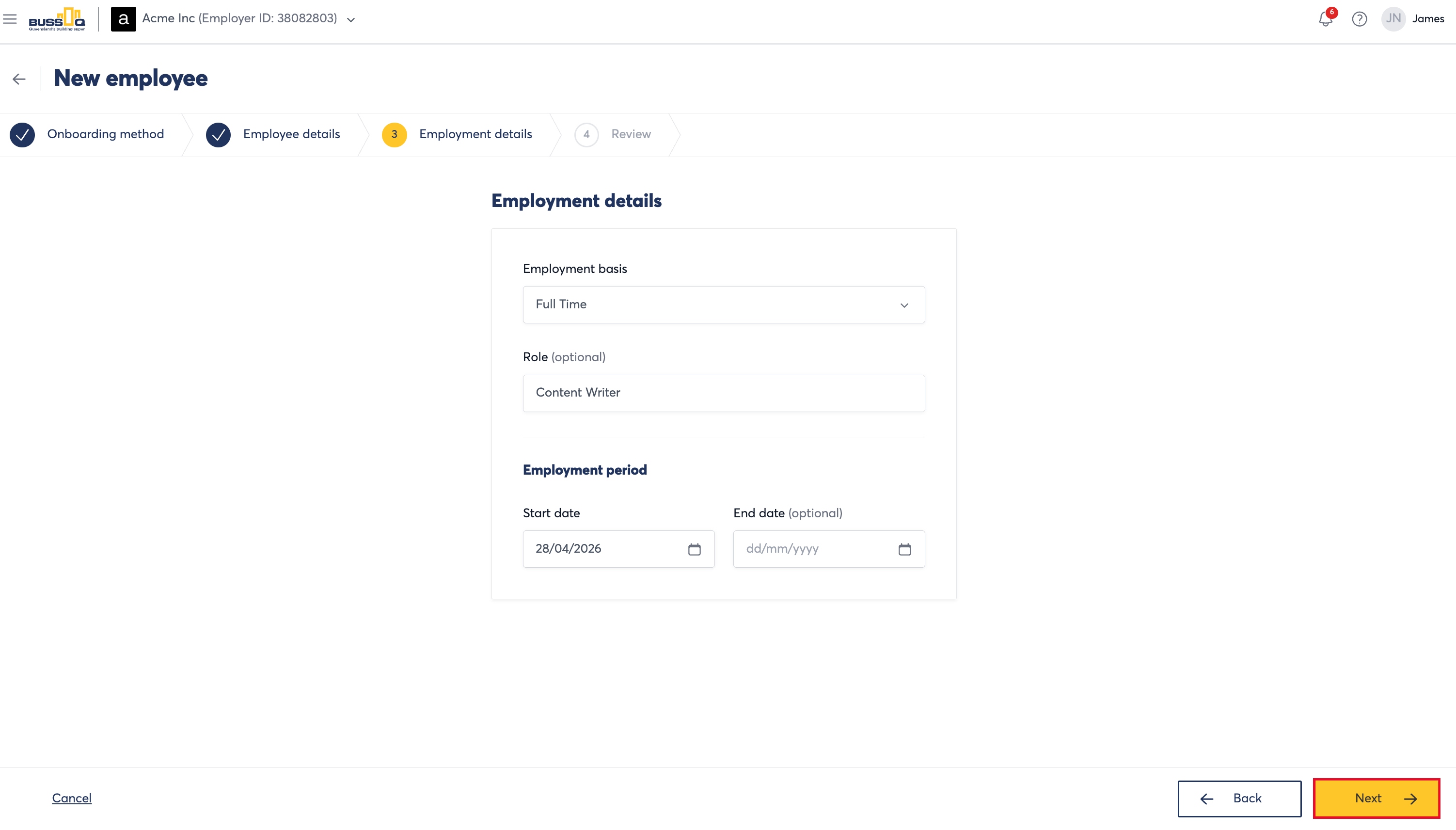Screen dimensions: 1456x830
Task: Click the Employment basis label
Action: (x=574, y=269)
